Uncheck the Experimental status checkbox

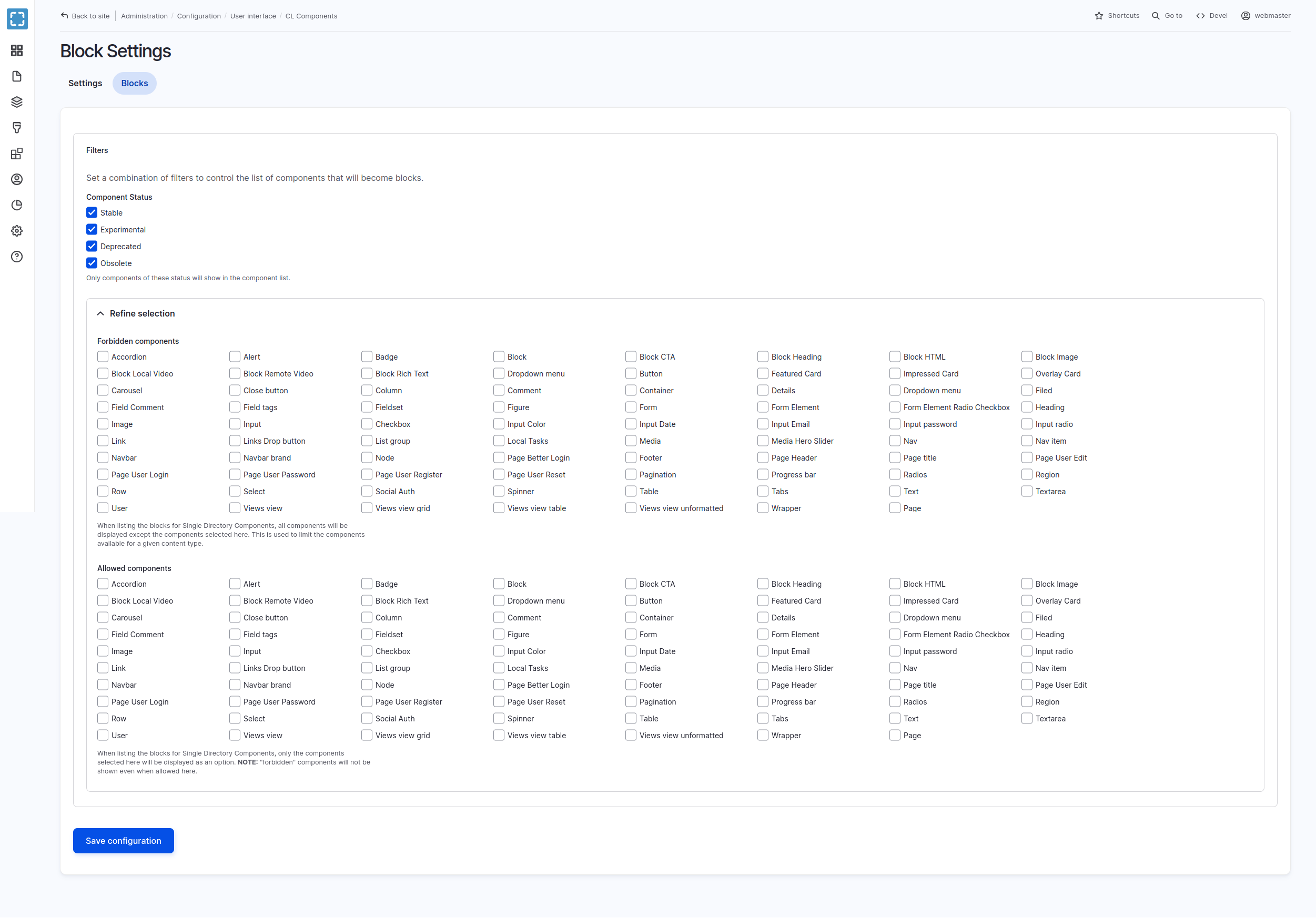click(92, 230)
